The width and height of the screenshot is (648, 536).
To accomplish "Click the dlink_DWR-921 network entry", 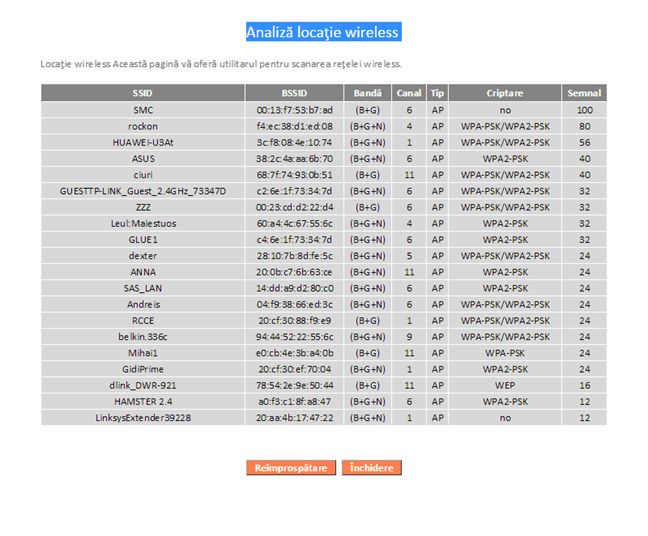I will tap(142, 385).
